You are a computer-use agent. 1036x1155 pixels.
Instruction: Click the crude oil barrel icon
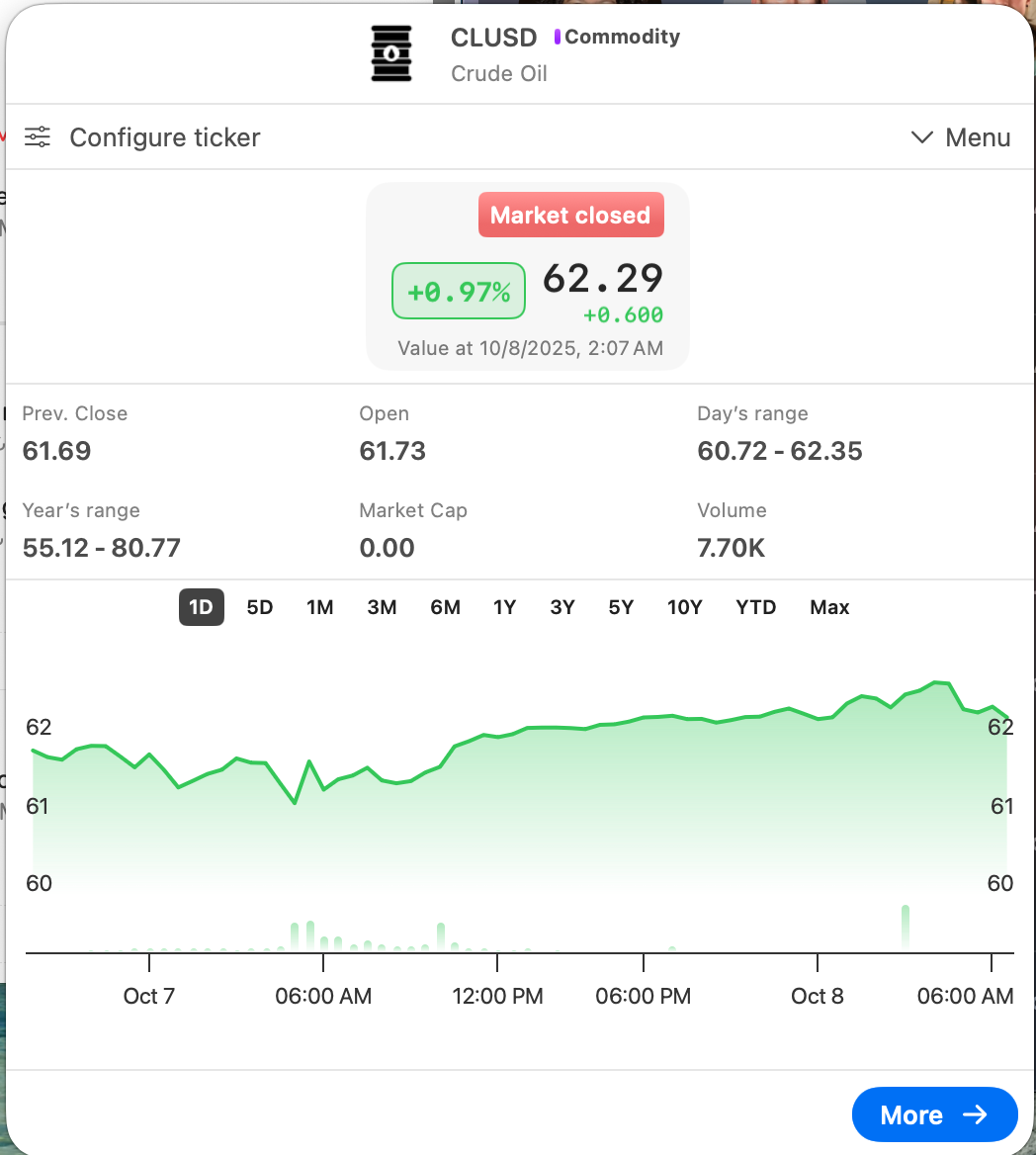(x=391, y=54)
